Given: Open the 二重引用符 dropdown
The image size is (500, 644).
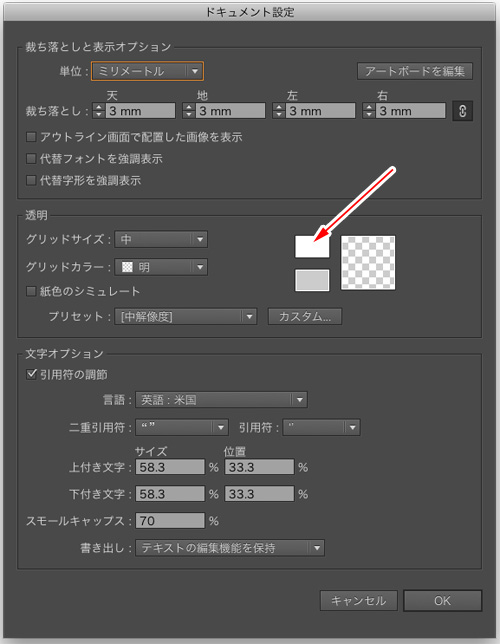Looking at the screenshot, I should 182,427.
